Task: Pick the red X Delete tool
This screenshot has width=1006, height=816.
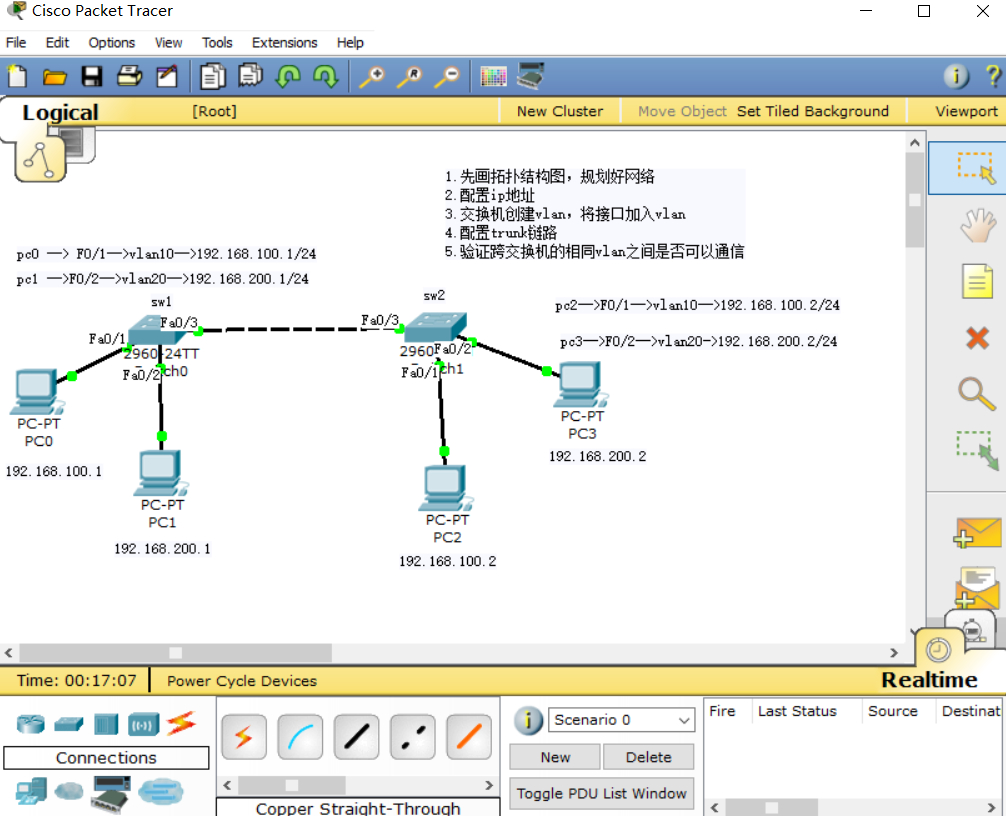Action: [x=977, y=337]
